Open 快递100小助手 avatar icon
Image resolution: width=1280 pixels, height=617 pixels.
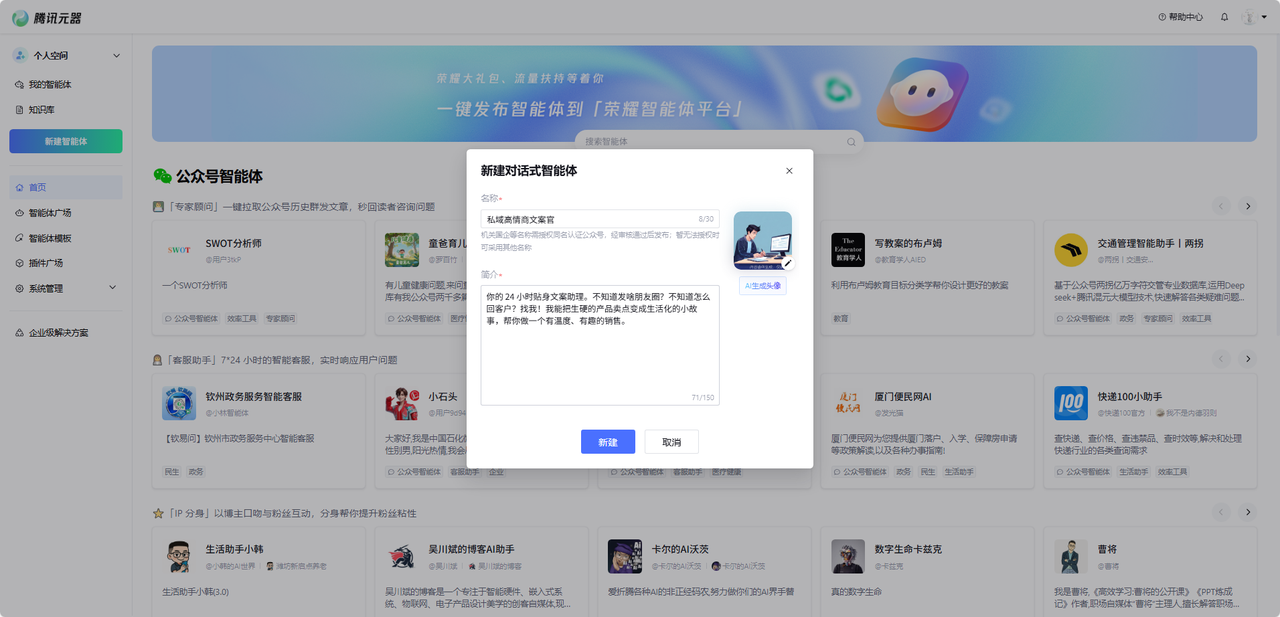1071,403
